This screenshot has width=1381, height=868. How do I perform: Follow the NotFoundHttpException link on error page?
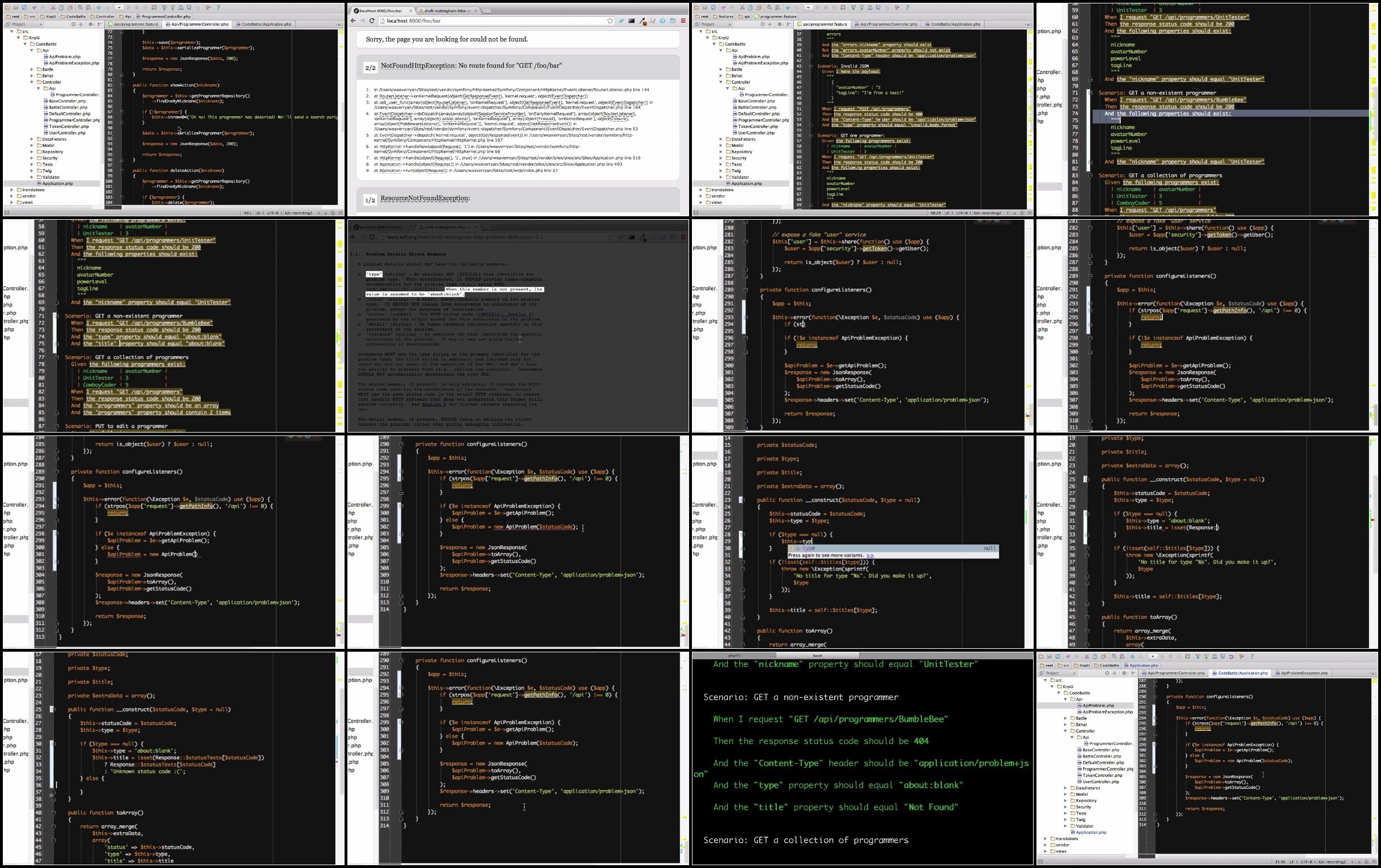[x=417, y=65]
